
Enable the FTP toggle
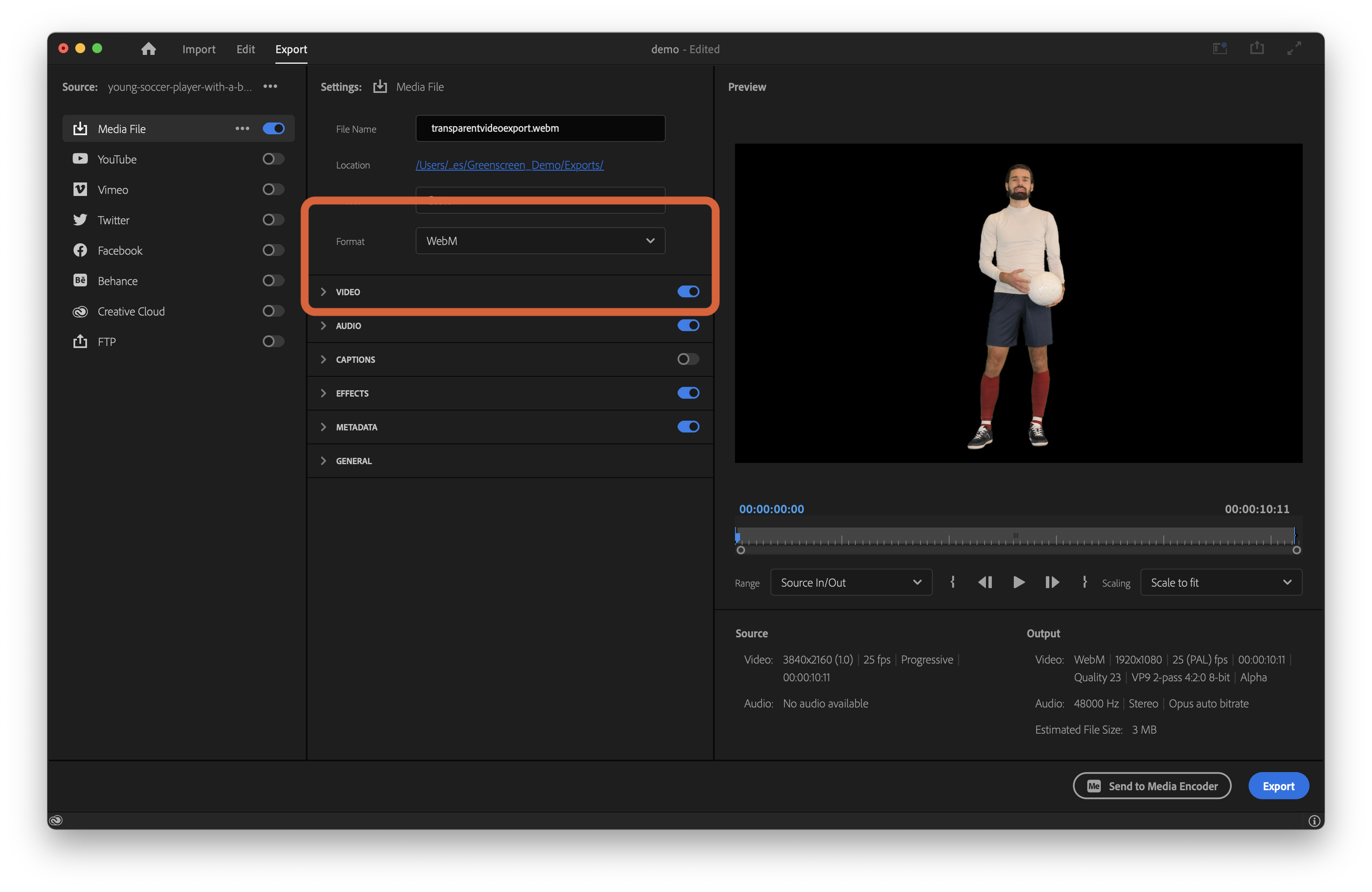pyautogui.click(x=274, y=342)
